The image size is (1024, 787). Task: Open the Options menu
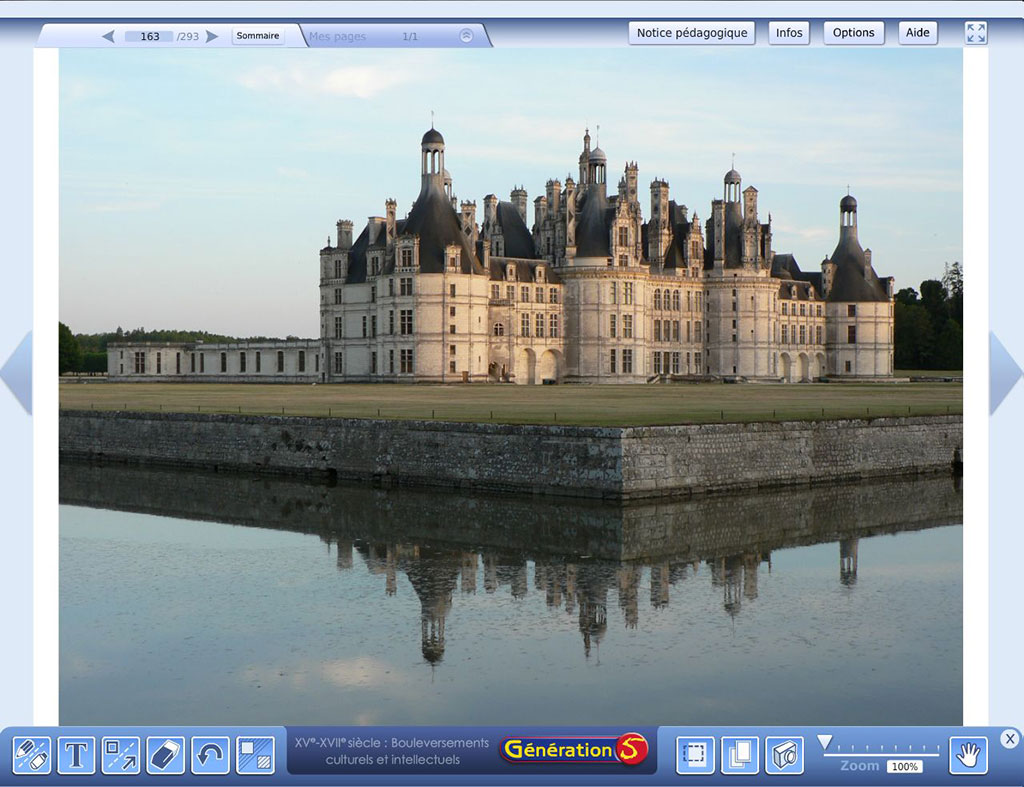click(853, 33)
